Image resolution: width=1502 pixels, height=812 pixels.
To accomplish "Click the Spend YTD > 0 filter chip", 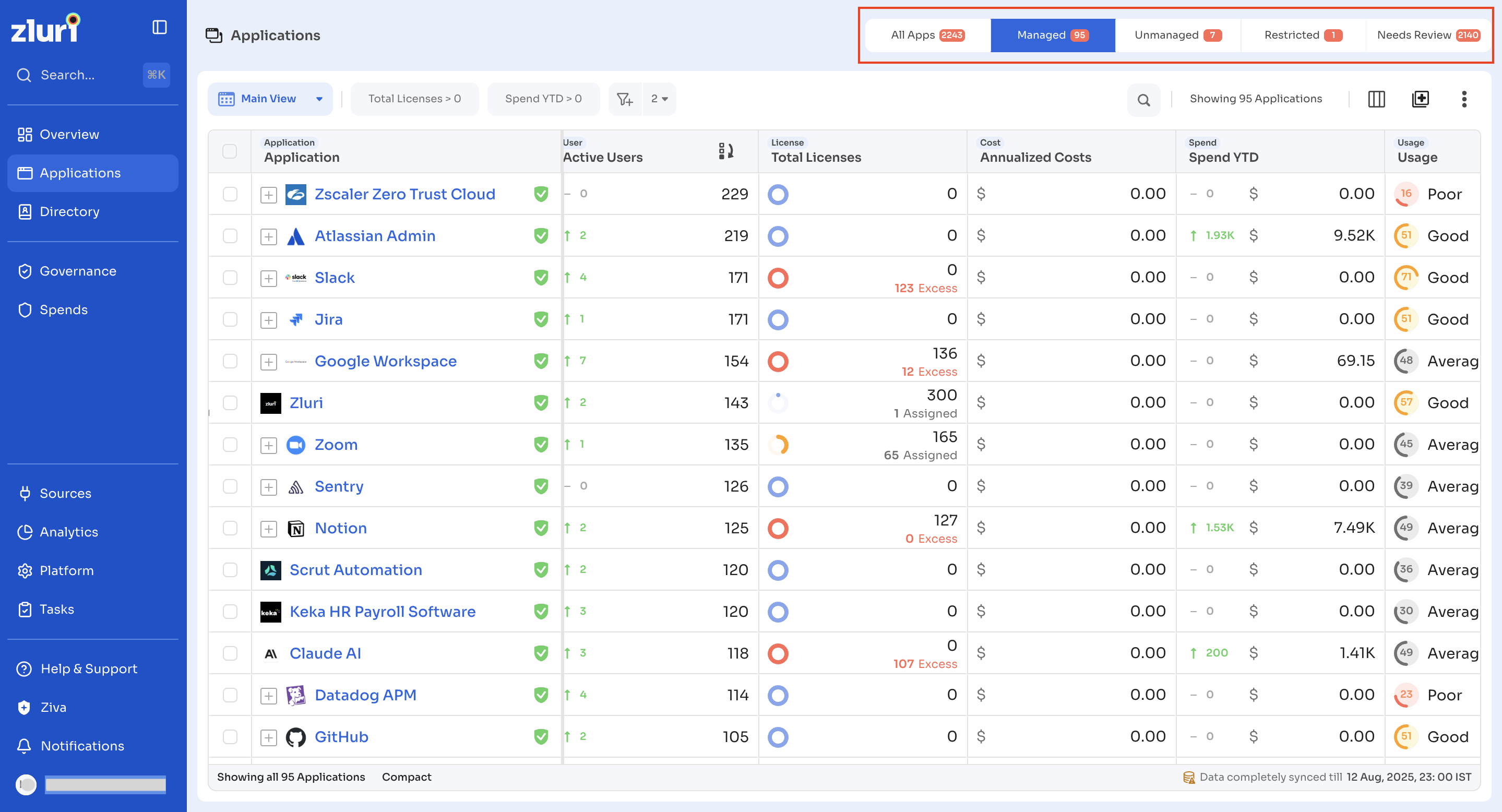I will click(x=543, y=99).
